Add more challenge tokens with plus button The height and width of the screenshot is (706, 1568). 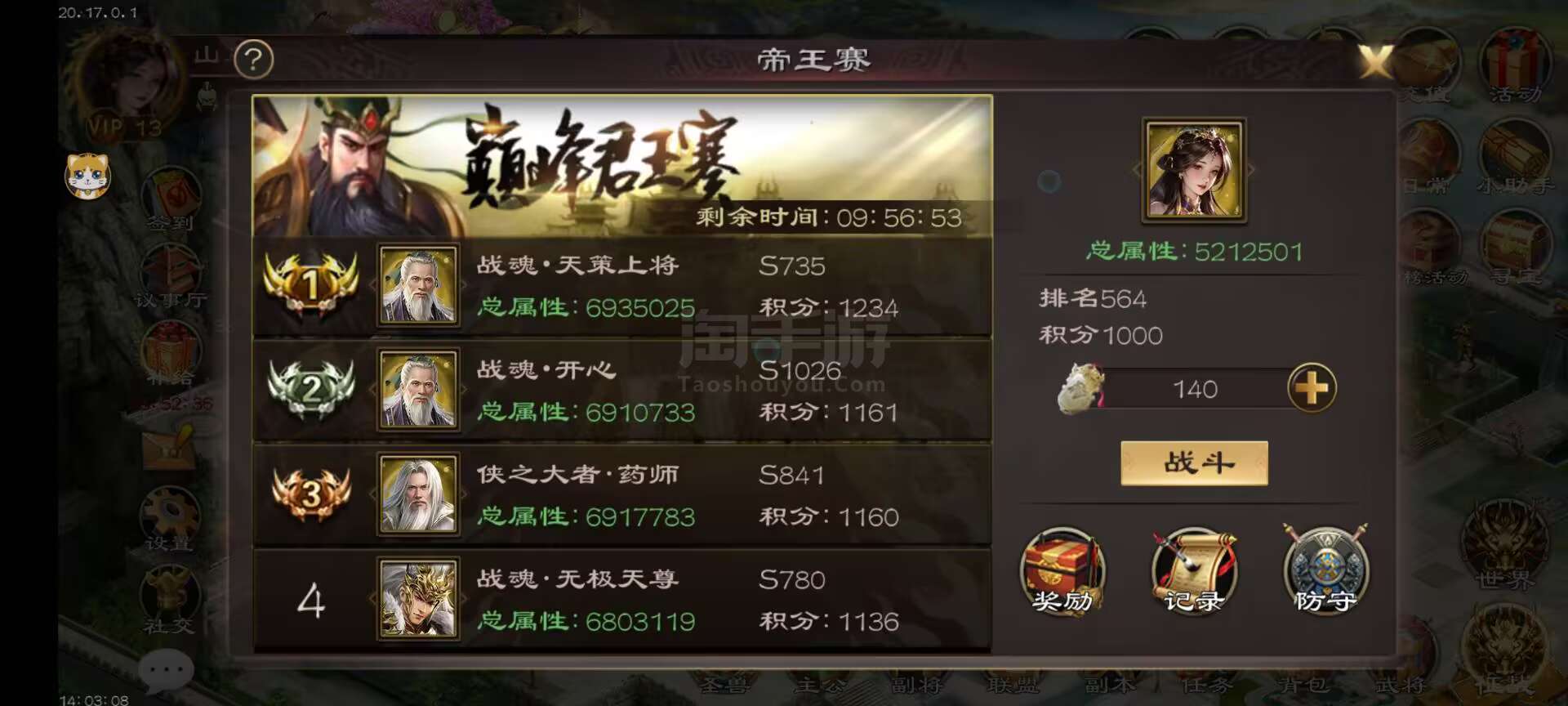tap(1312, 387)
